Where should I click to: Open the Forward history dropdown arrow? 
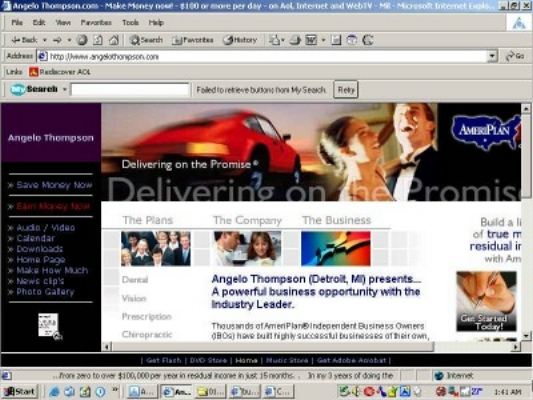[x=69, y=40]
